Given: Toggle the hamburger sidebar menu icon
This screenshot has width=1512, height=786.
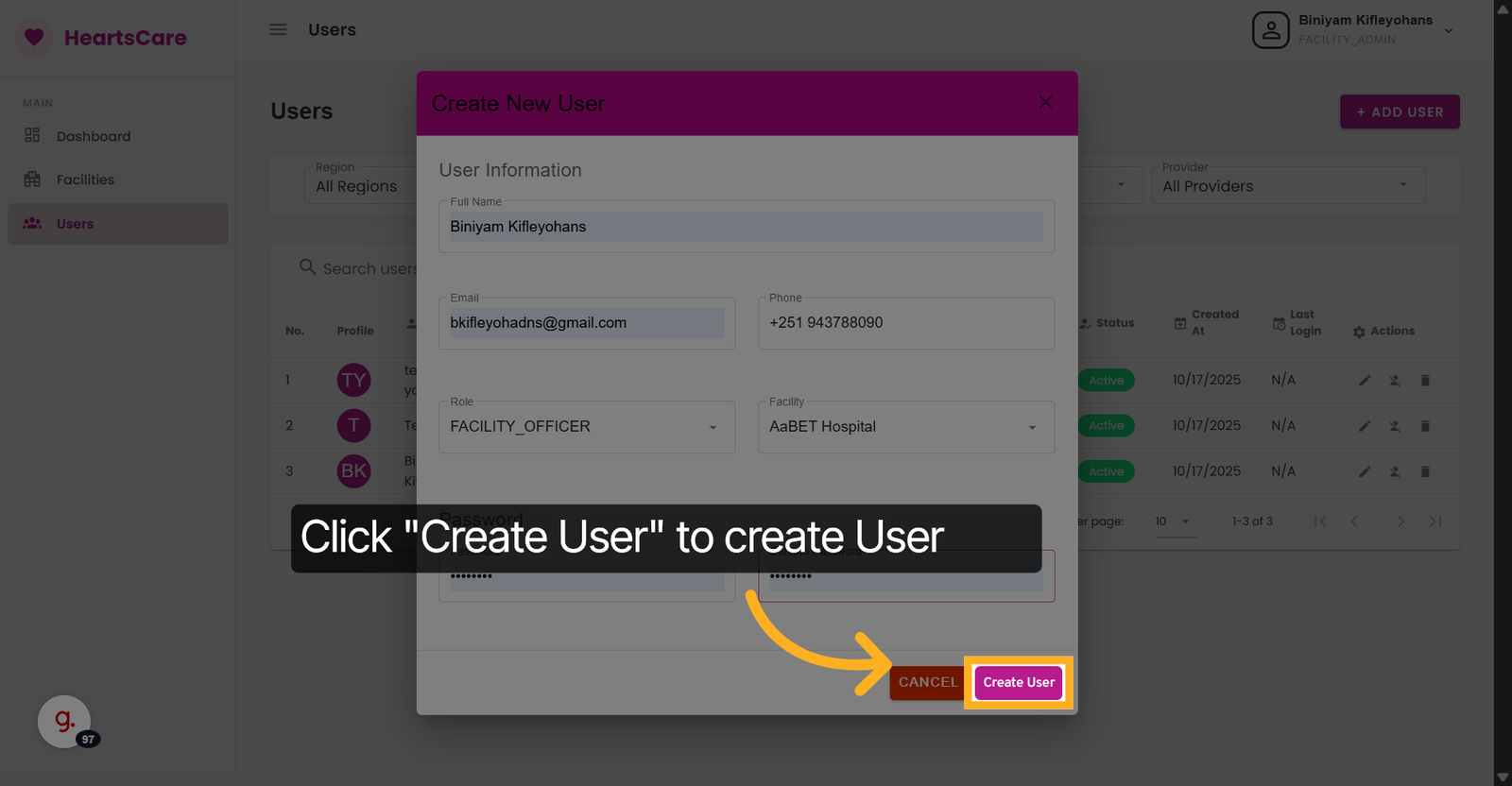Looking at the screenshot, I should click(x=278, y=29).
